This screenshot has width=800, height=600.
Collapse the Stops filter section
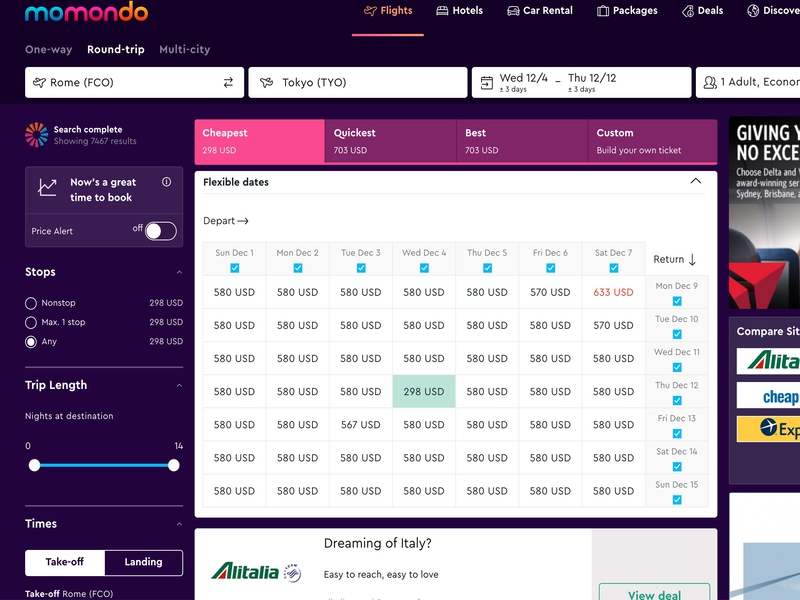179,272
